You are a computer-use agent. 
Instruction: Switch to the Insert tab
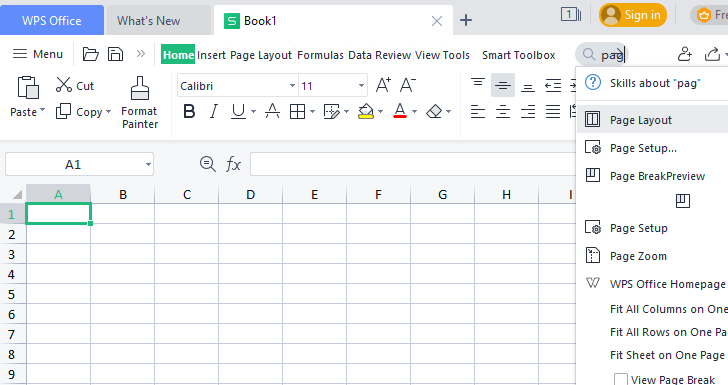coord(211,55)
